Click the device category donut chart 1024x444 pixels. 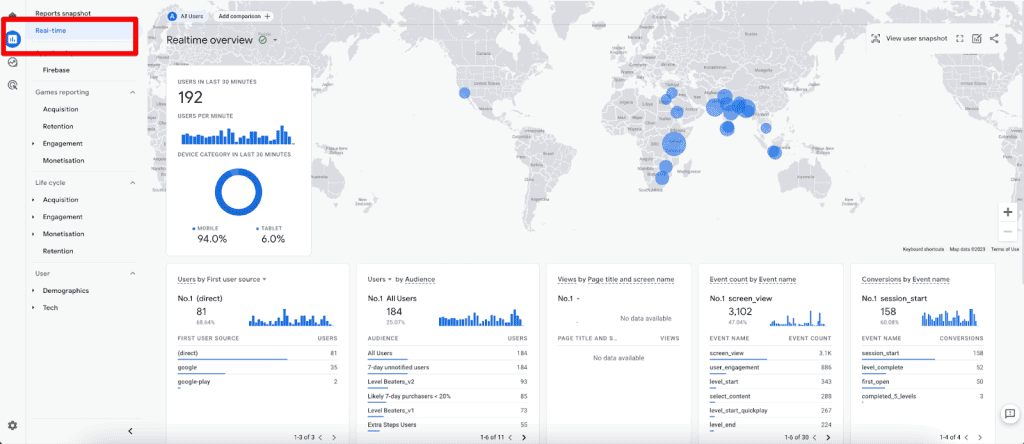click(x=238, y=193)
